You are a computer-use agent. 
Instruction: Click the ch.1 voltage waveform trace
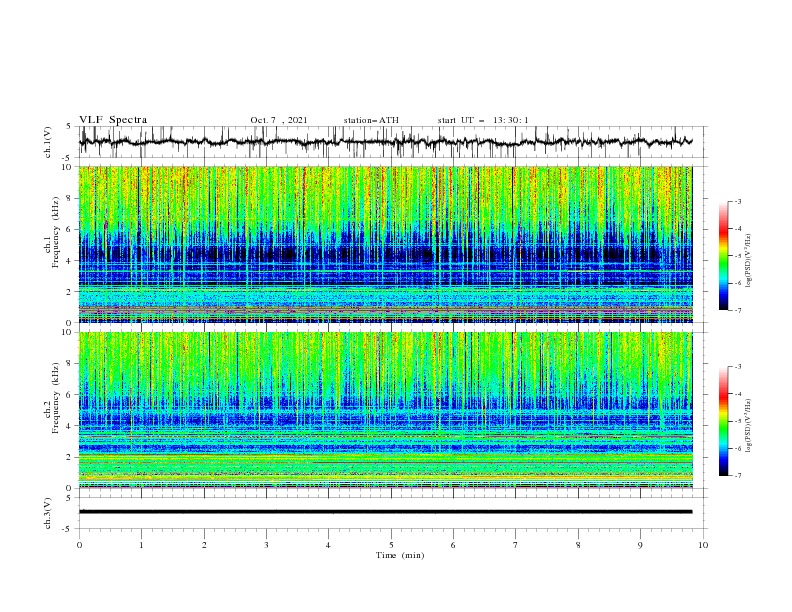tap(386, 142)
